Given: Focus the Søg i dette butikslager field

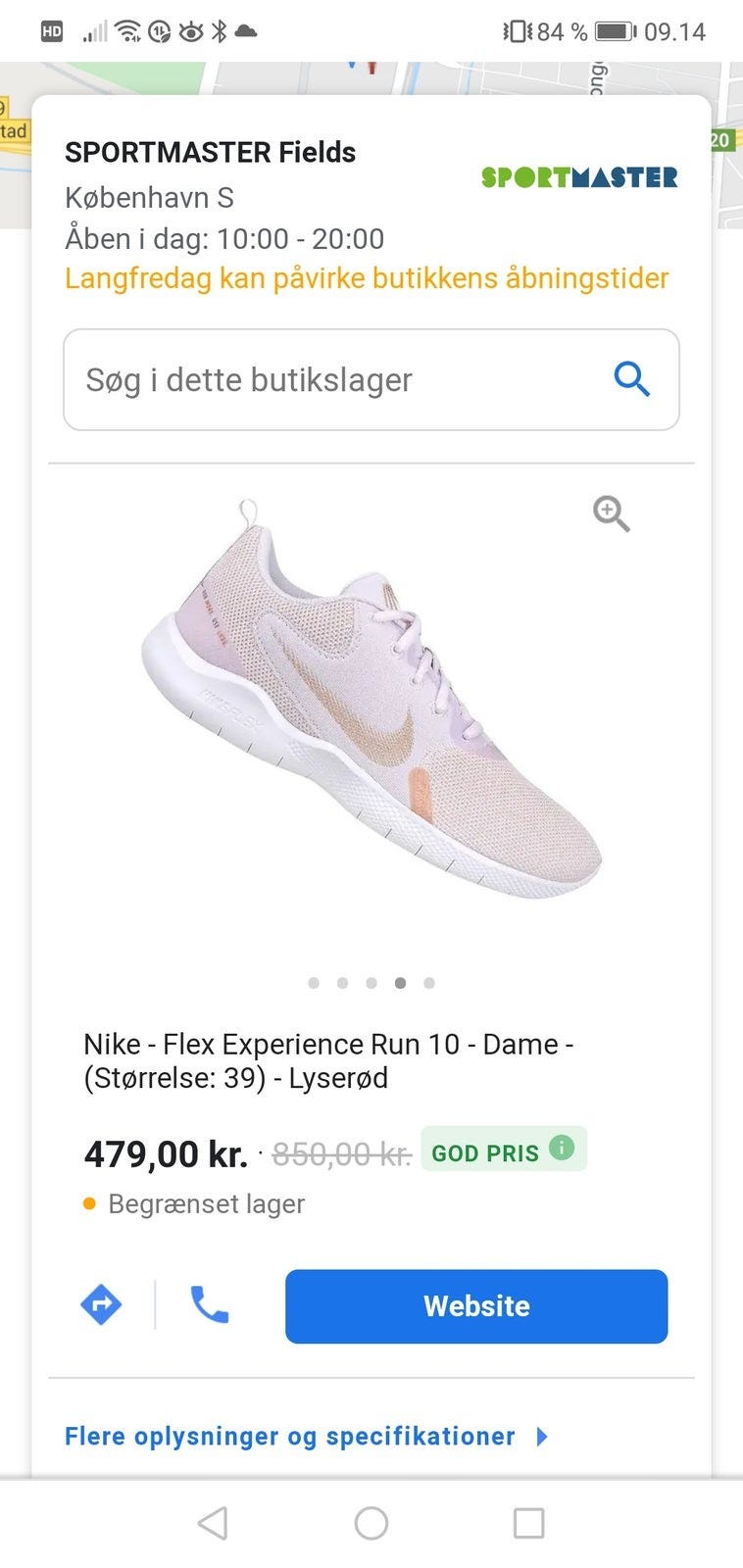Looking at the screenshot, I should [x=333, y=380].
